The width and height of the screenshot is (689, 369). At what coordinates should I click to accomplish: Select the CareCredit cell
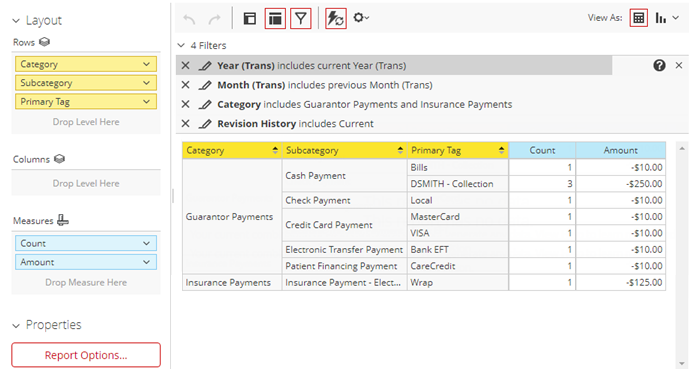point(458,266)
